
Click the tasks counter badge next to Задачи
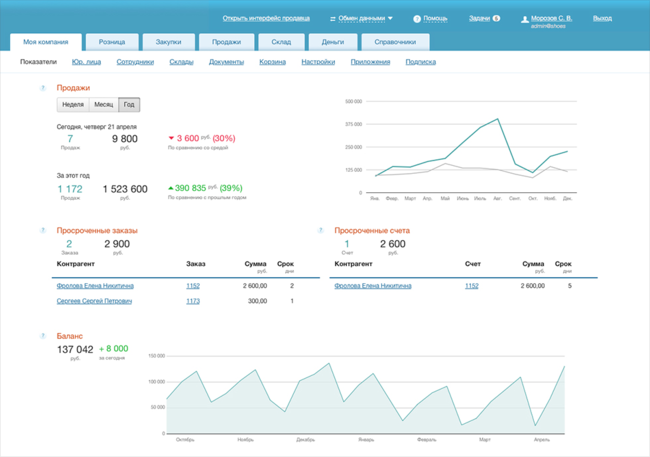pos(497,18)
